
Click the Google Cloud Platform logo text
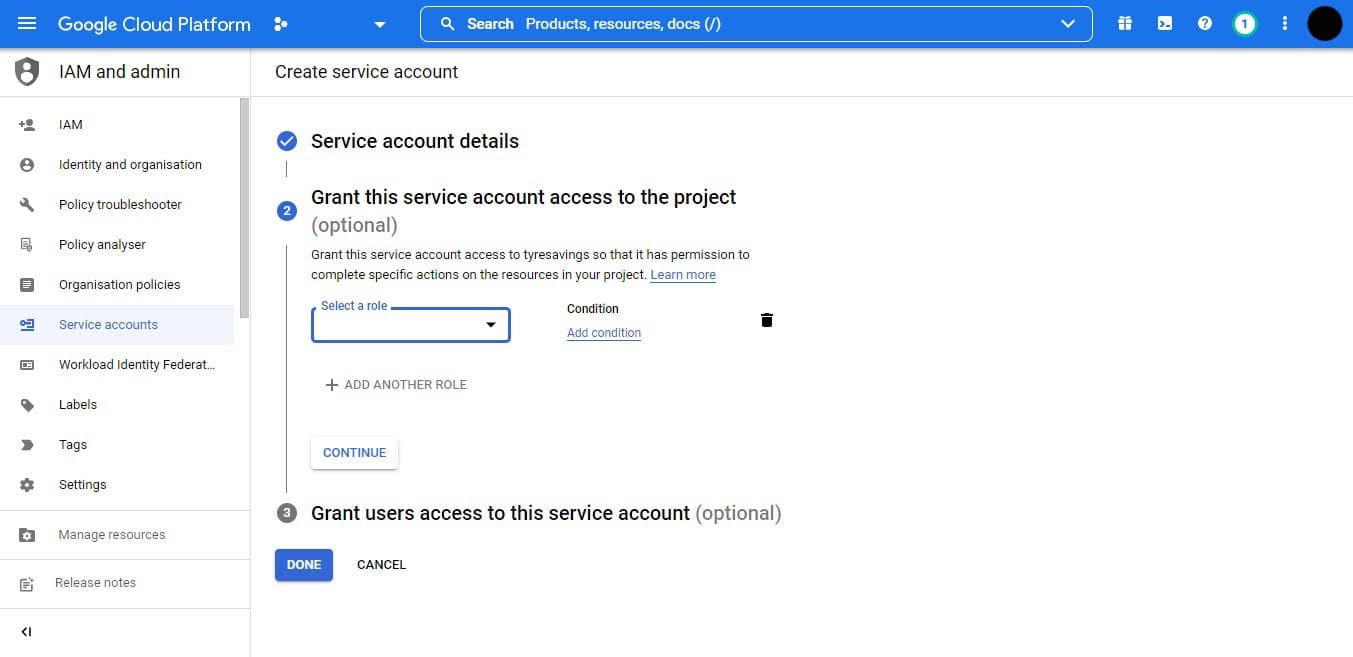pos(154,24)
